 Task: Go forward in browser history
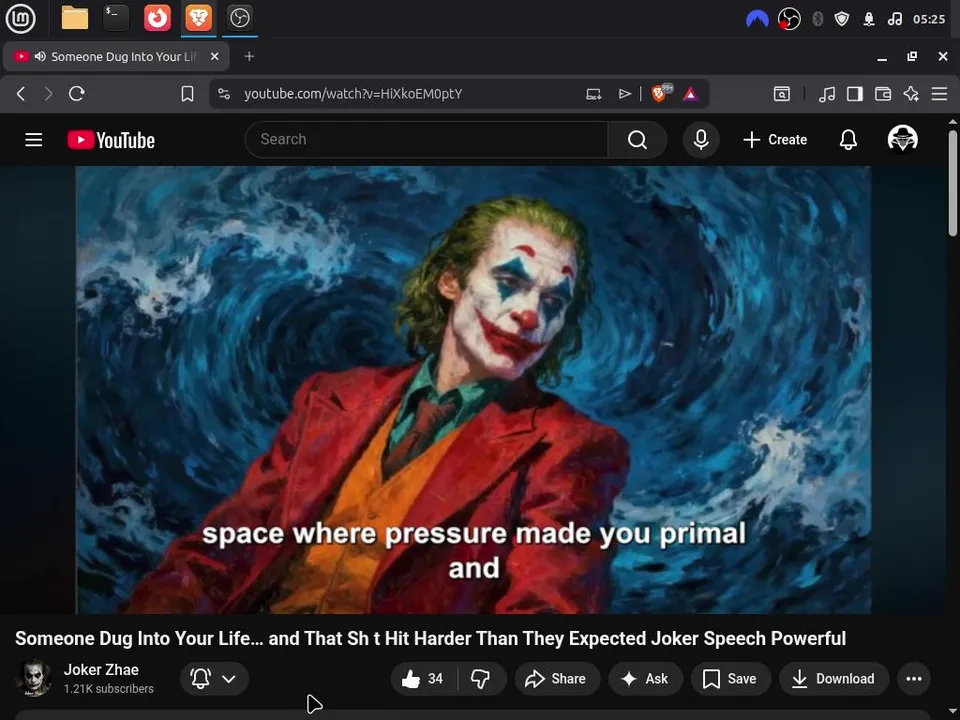(48, 94)
